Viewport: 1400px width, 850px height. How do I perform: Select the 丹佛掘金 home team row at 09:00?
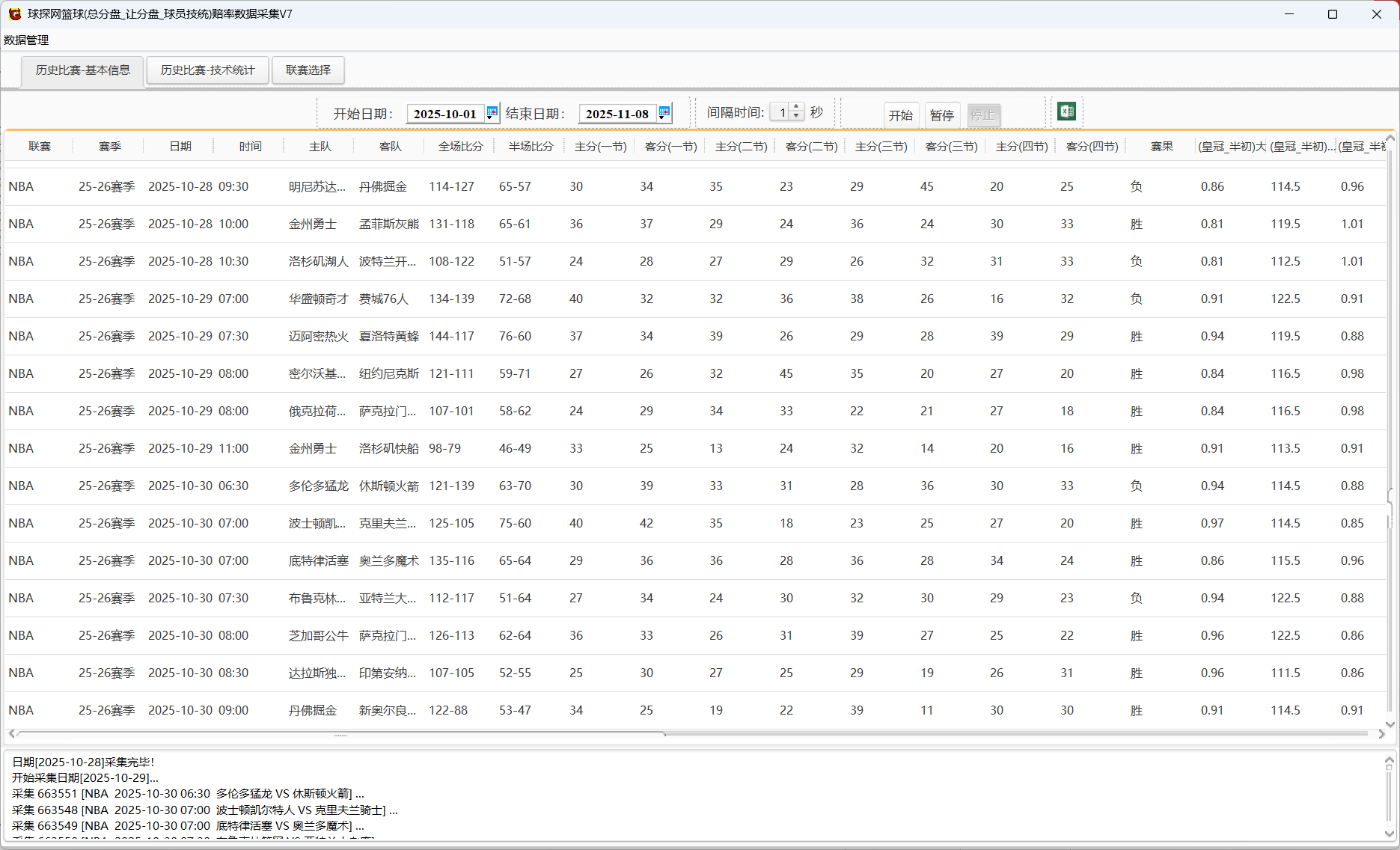click(696, 710)
